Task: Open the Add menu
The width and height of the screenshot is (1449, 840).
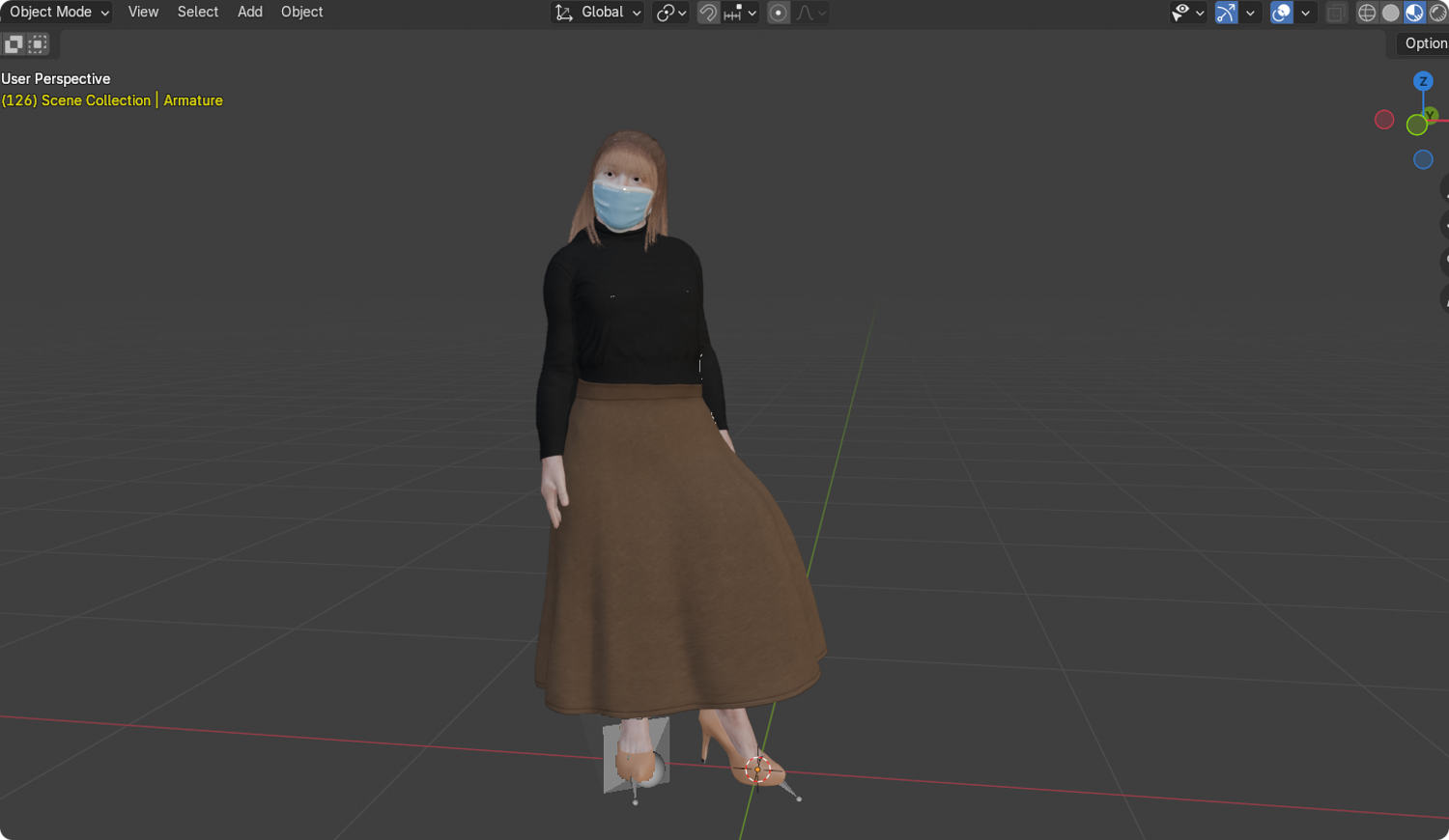Action: (x=250, y=13)
